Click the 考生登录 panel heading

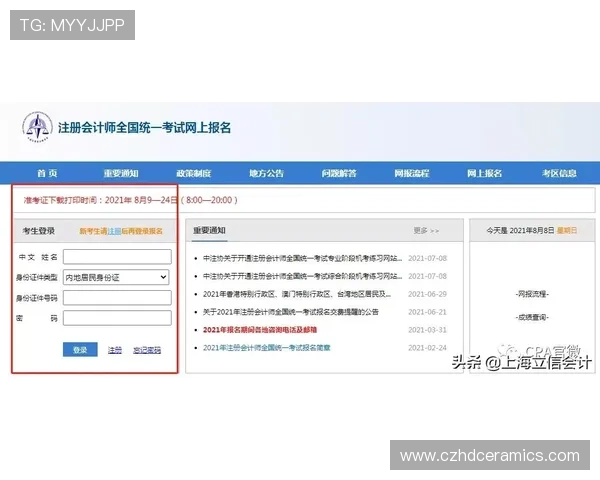39,231
